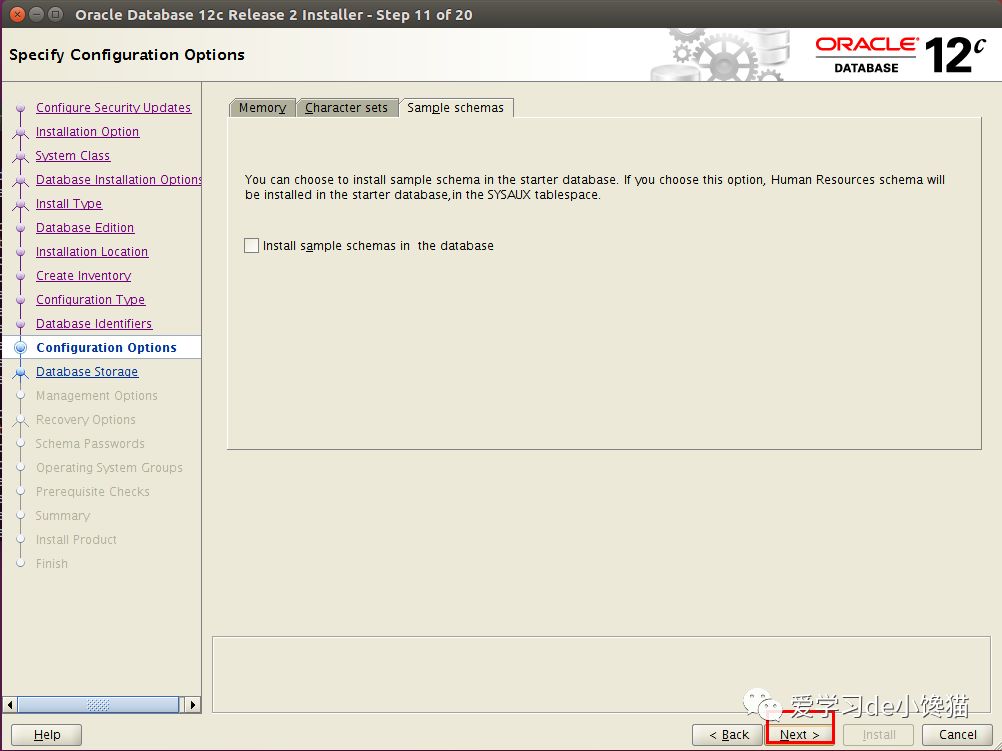Switch to the Memory tab

coord(262,107)
